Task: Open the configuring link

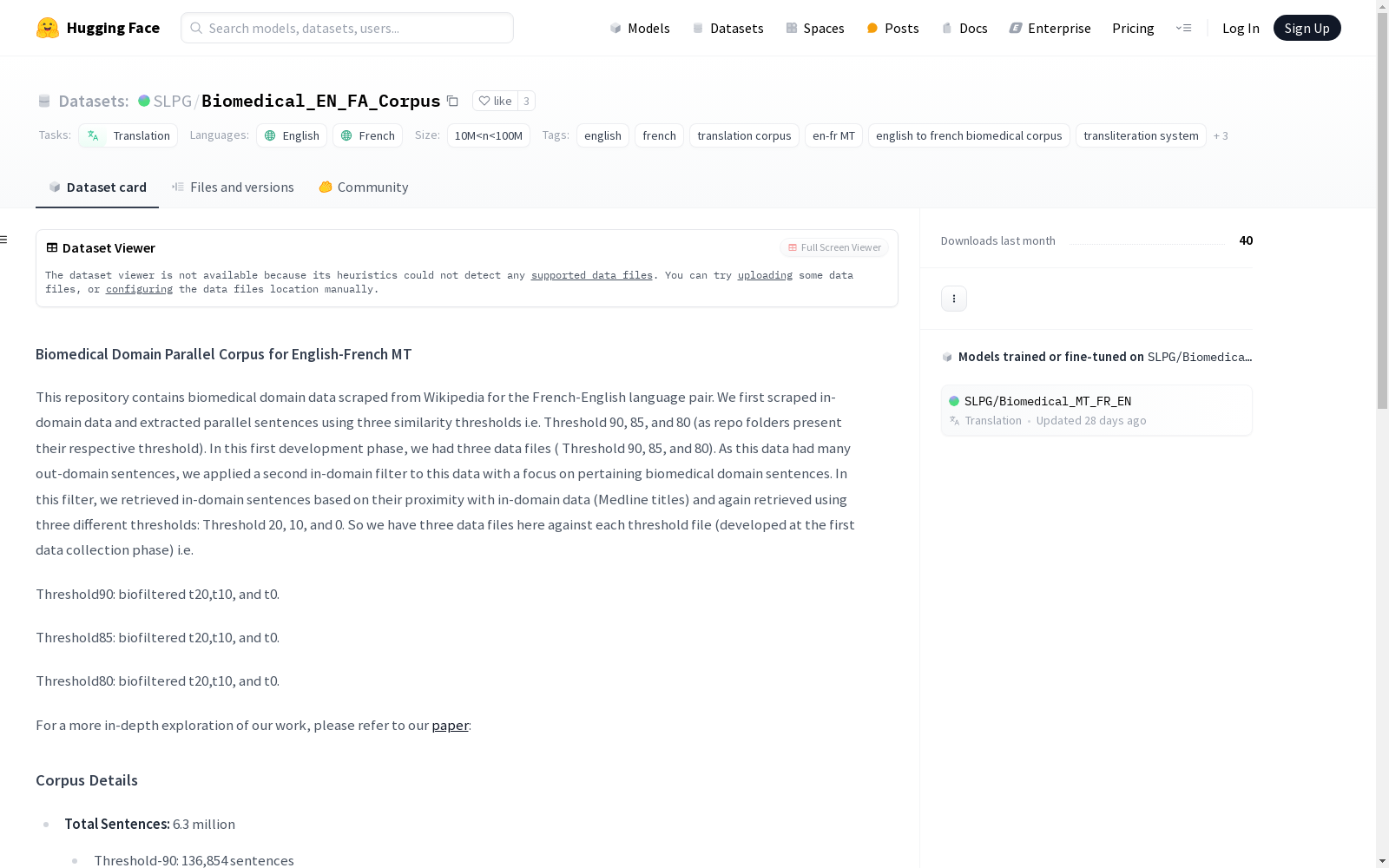Action: coord(139,289)
